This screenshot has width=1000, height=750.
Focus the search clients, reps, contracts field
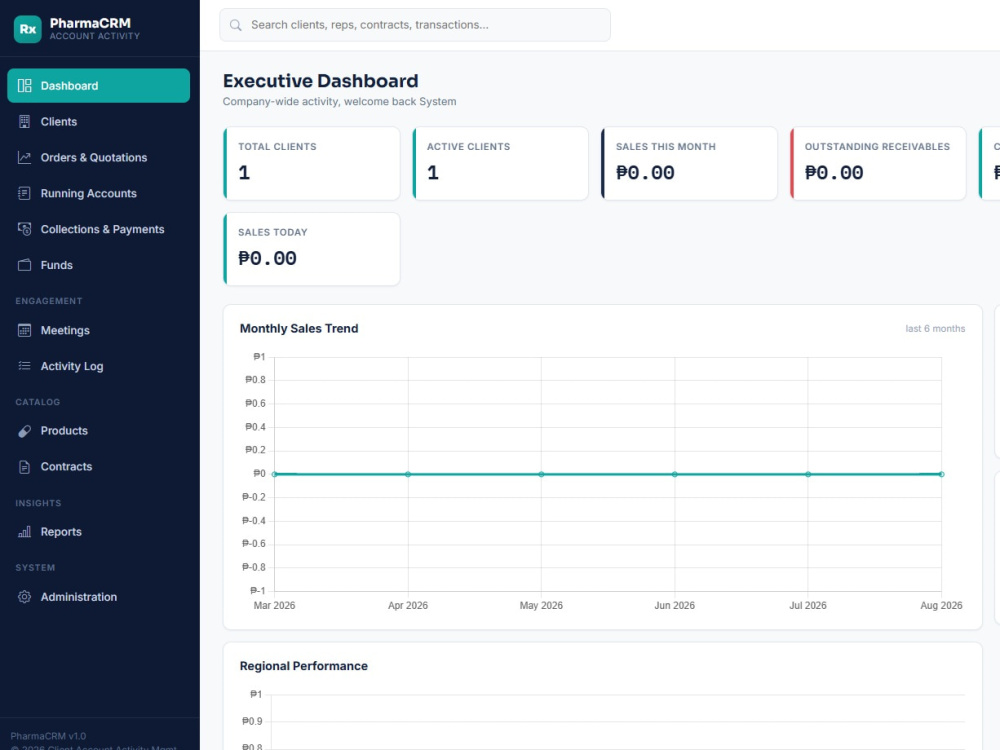415,25
